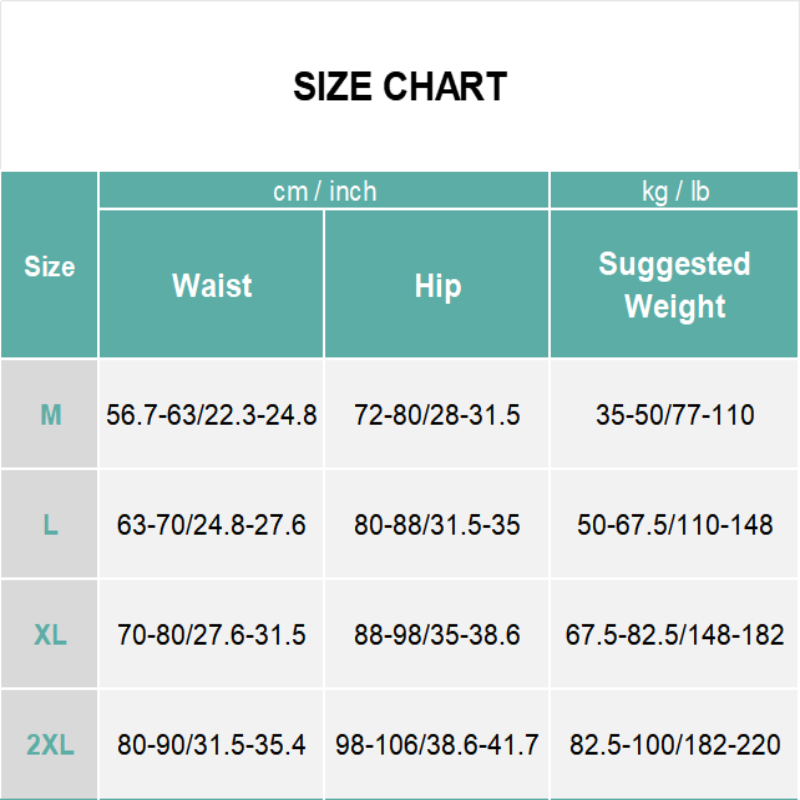The height and width of the screenshot is (800, 800).
Task: Select the kg / lb header cell
Action: [x=675, y=191]
